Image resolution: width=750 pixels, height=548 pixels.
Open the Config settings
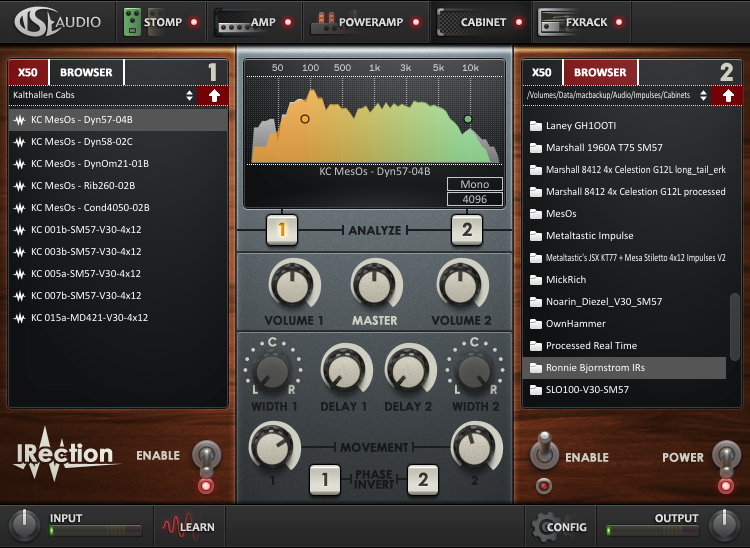point(560,527)
